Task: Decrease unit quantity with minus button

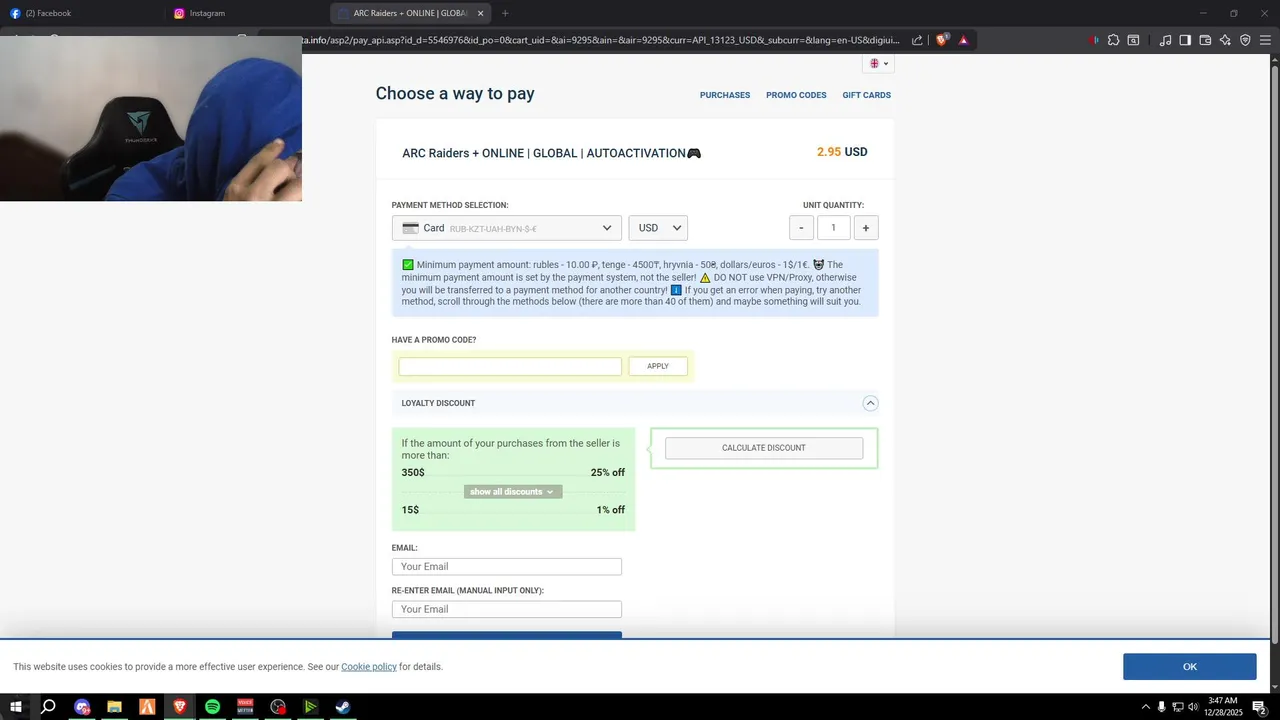Action: [801, 228]
